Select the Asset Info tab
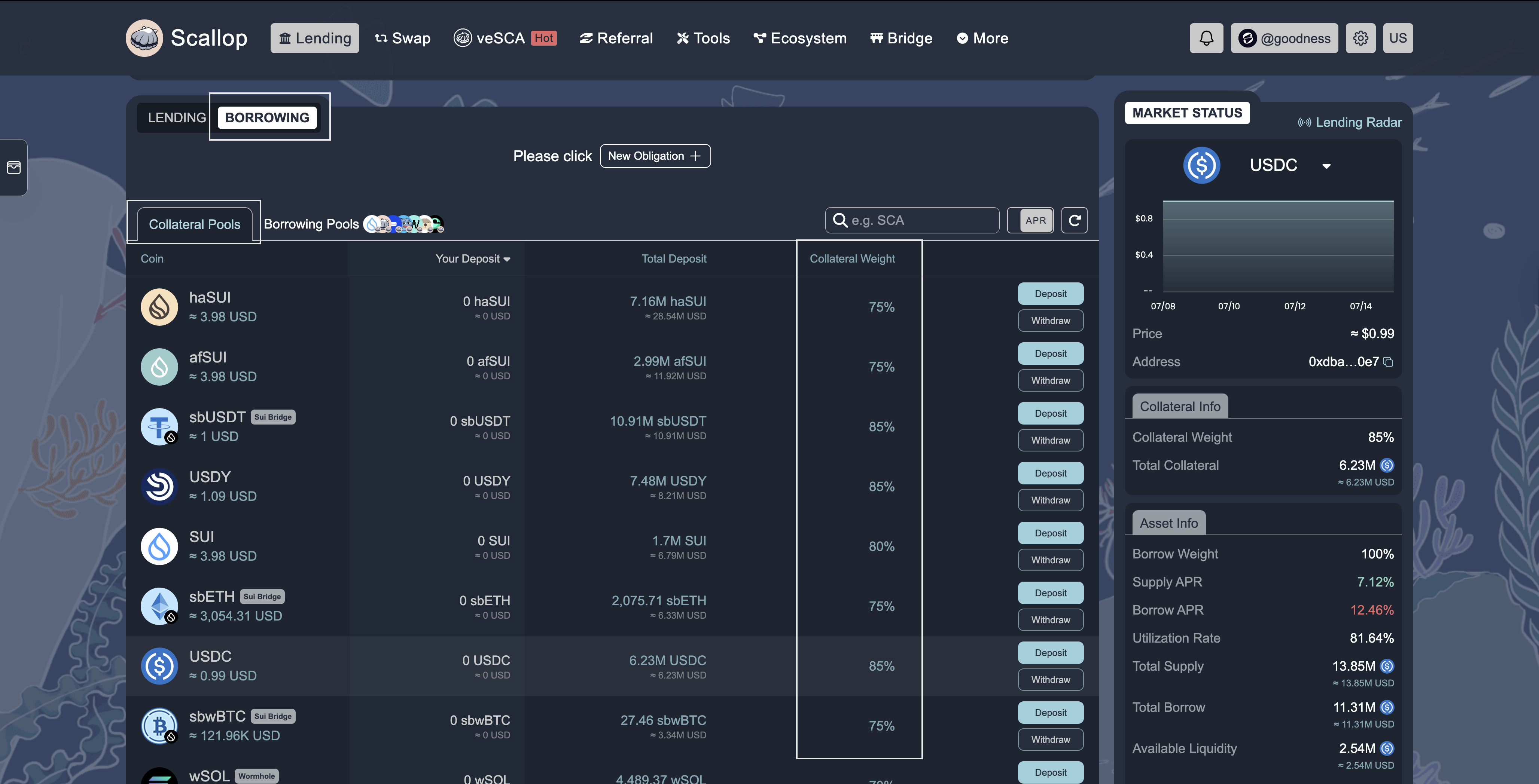The image size is (1539, 784). coord(1168,523)
